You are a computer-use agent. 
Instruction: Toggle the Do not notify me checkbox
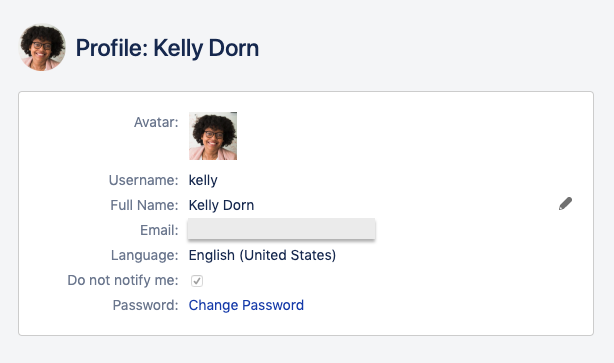197,281
